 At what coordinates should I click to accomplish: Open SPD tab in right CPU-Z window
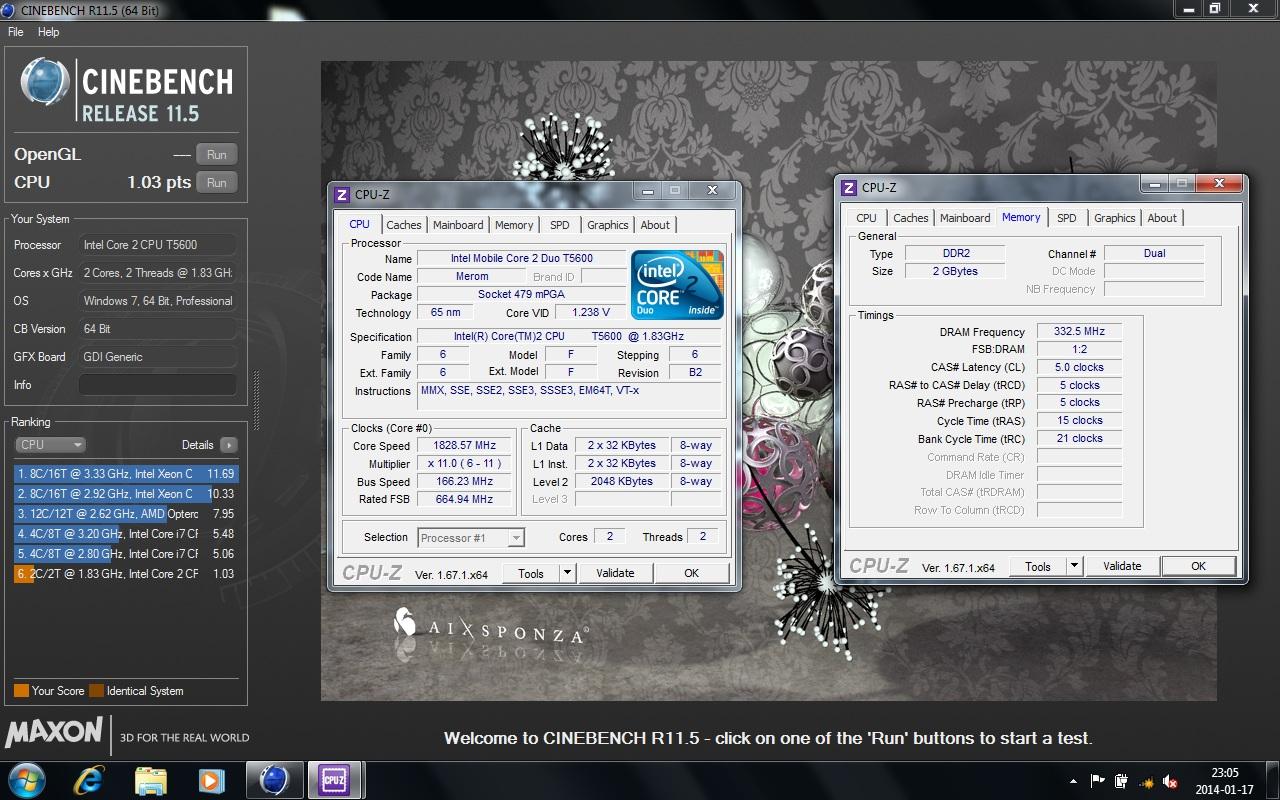tap(1067, 218)
